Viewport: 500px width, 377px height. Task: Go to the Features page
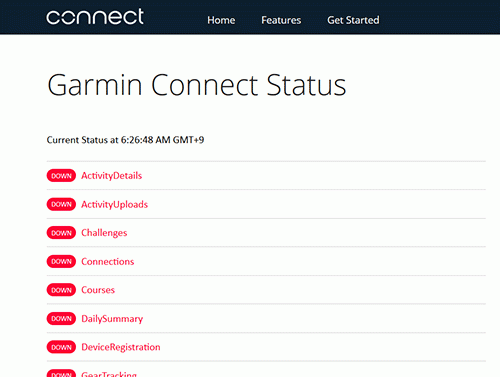pos(281,20)
